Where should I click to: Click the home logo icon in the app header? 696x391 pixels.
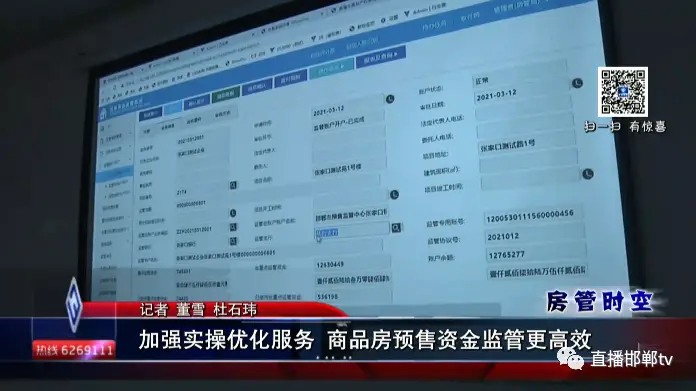tap(103, 113)
